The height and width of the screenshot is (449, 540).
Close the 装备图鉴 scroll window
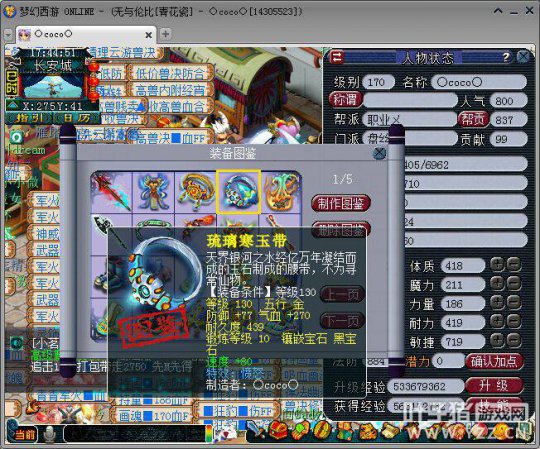[x=380, y=153]
